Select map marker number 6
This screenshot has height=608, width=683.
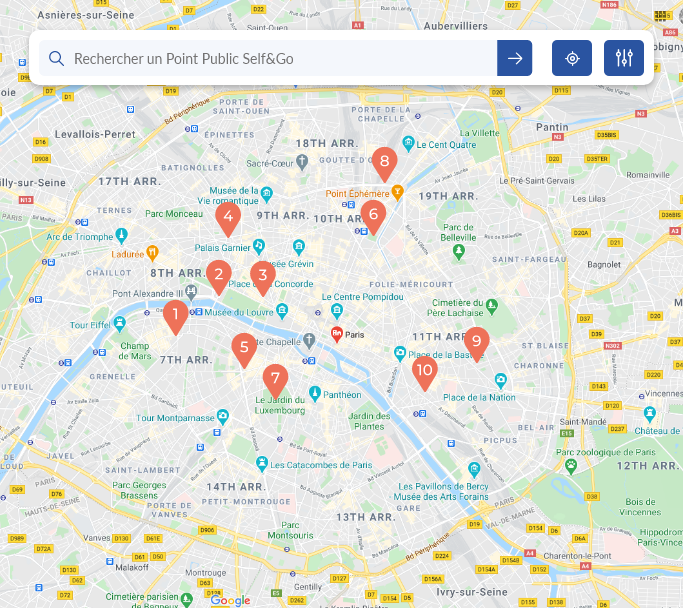pos(373,217)
